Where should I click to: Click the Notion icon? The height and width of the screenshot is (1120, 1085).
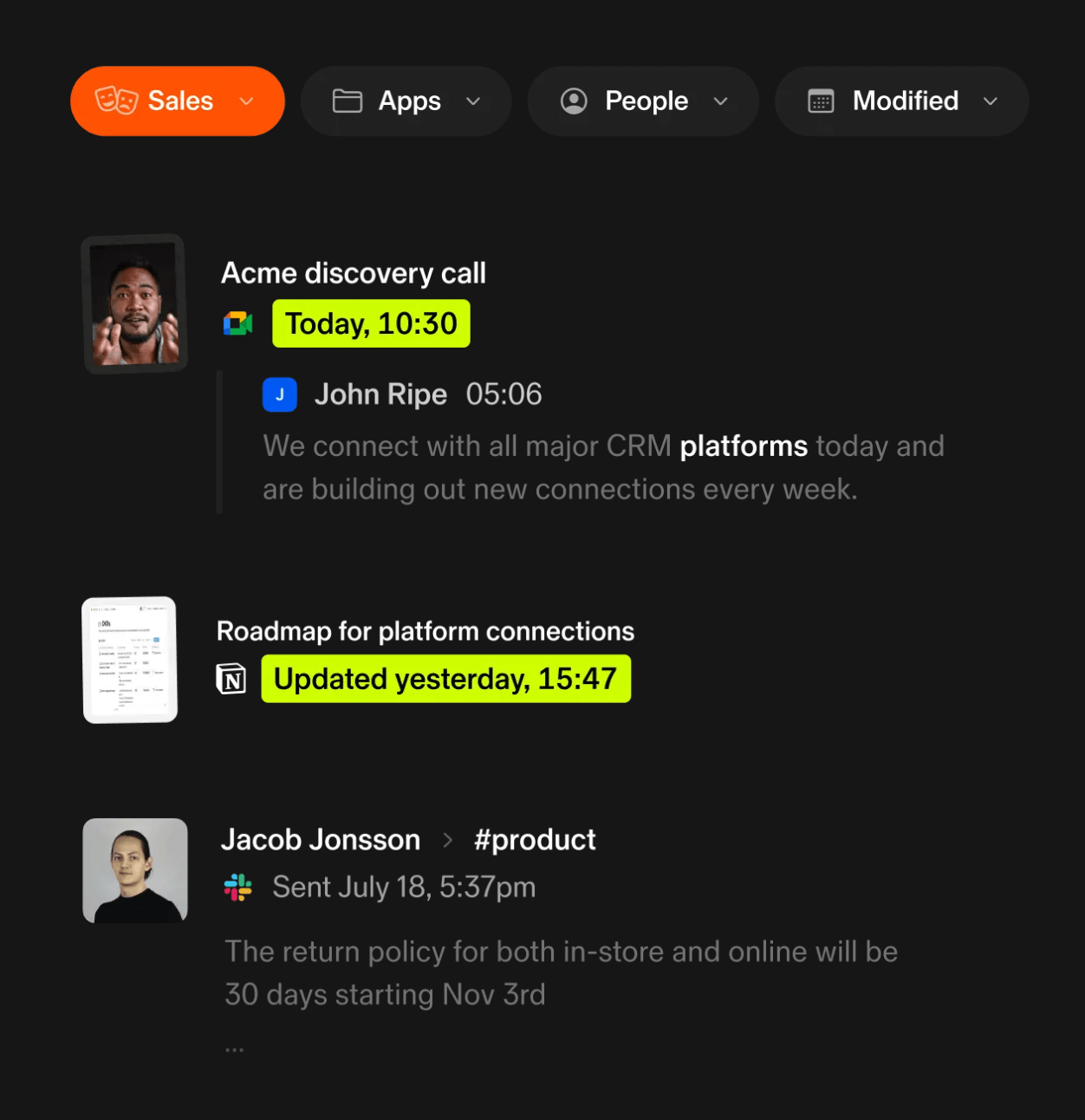(x=231, y=679)
